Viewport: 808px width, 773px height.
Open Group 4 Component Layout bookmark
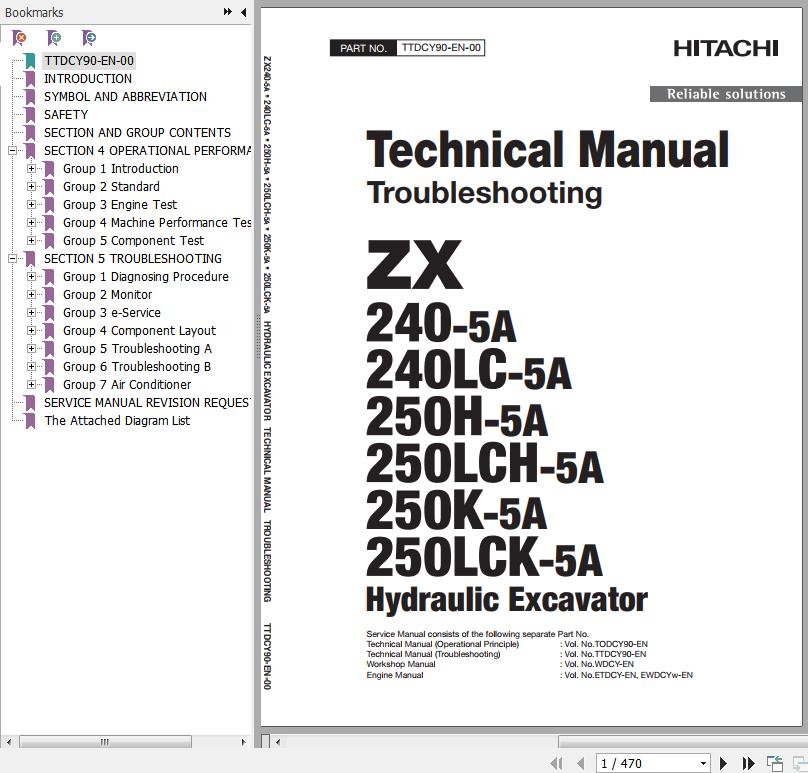click(140, 331)
